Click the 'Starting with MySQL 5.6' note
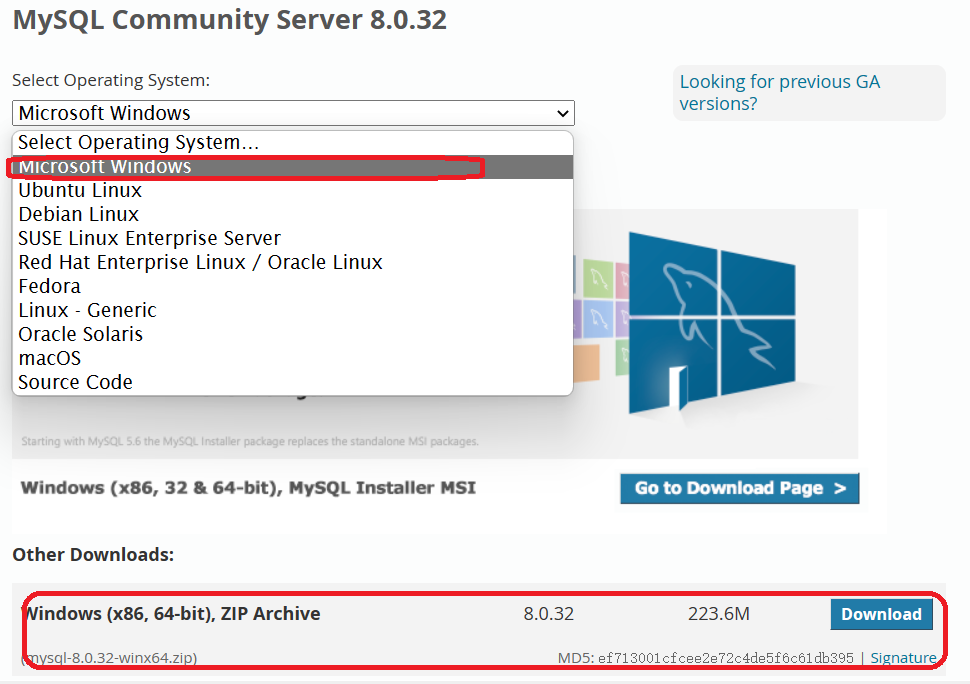This screenshot has height=684, width=970. point(250,442)
